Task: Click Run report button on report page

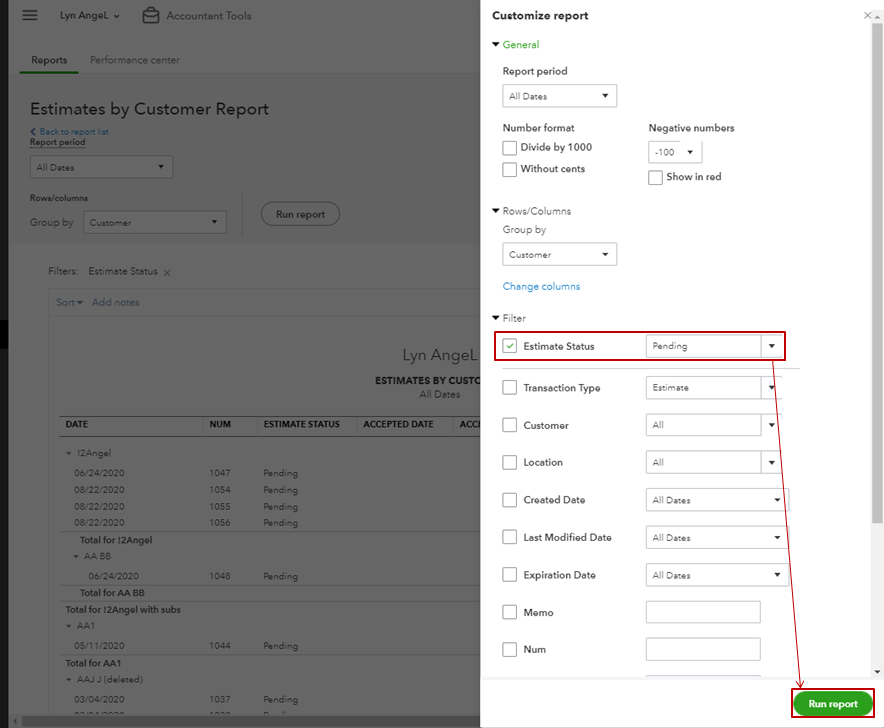Action: [x=300, y=214]
